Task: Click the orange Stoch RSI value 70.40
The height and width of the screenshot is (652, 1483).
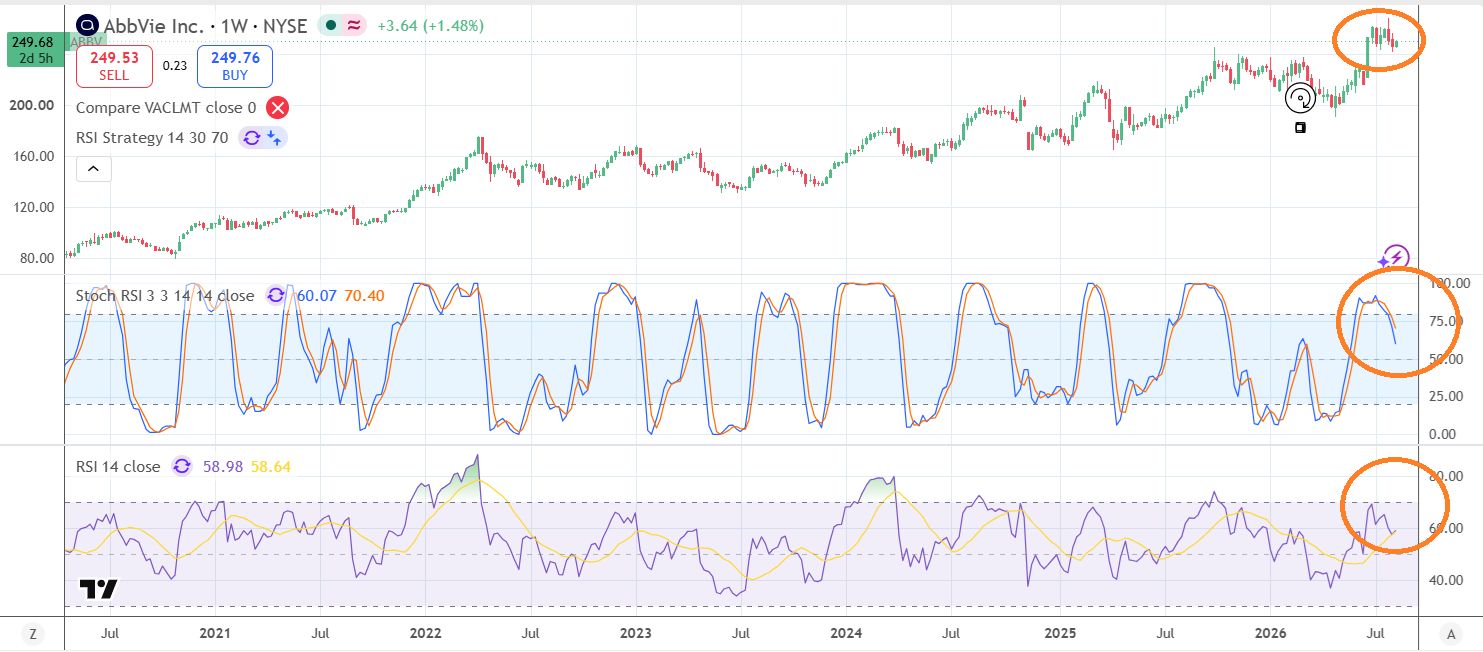Action: tap(364, 296)
